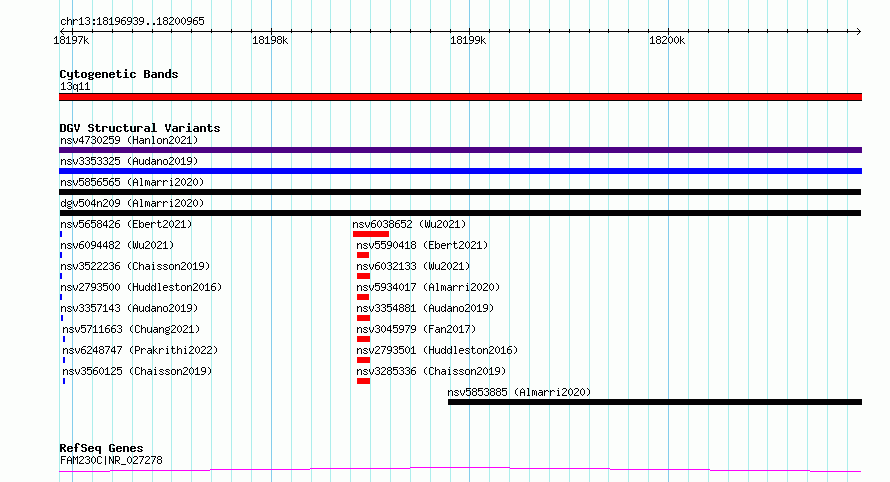Click the black bar under nsv5856565
Viewport: 890px width, 482px height.
point(460,192)
